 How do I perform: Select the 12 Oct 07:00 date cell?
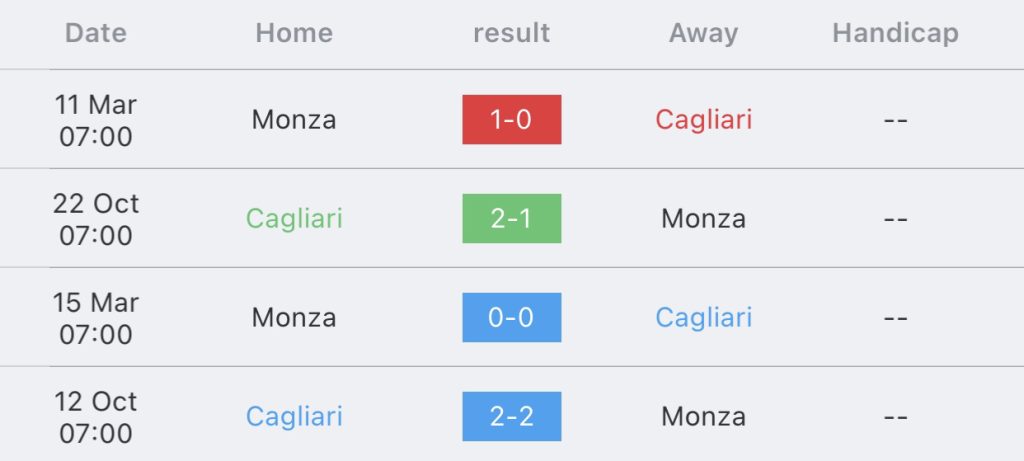96,416
